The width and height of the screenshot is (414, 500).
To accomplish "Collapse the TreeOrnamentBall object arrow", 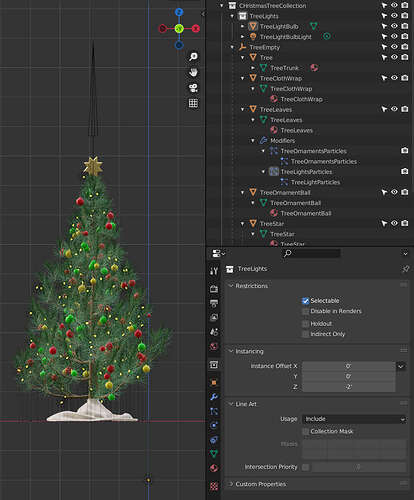I will 243,192.
